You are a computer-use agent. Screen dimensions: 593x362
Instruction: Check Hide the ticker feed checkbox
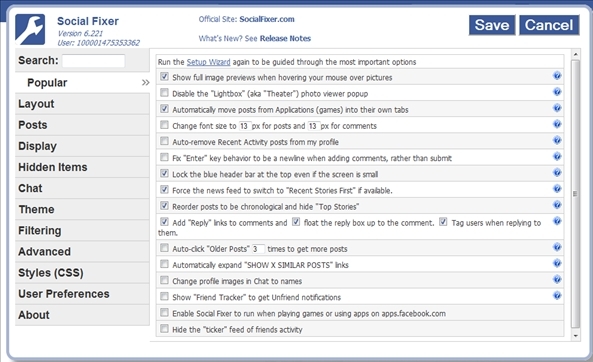164,329
